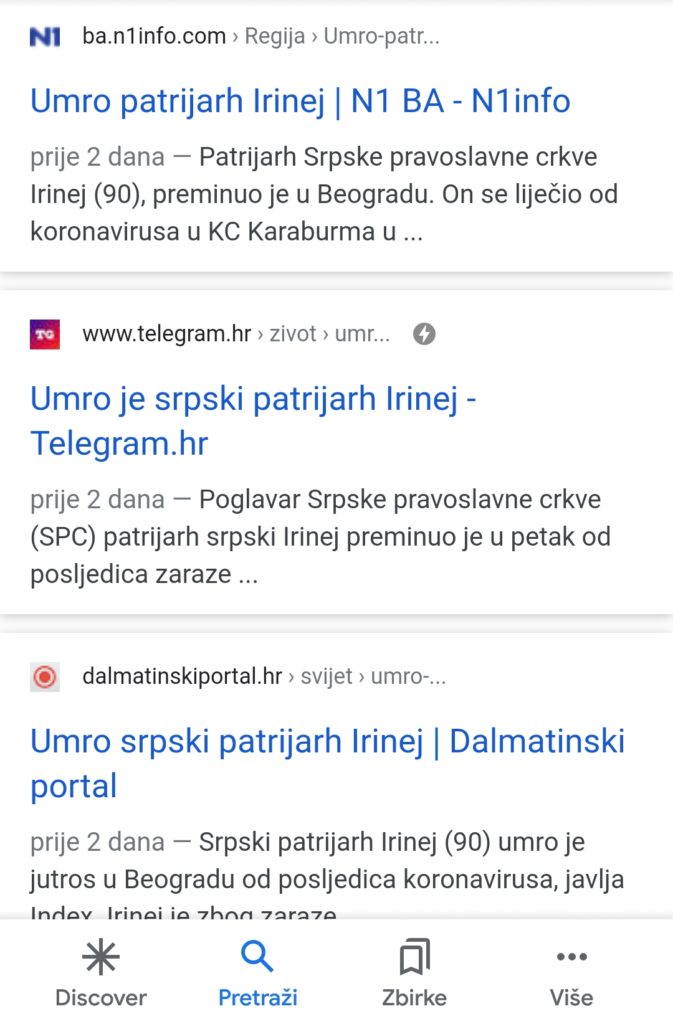Select the Više label in bottom bar

[571, 997]
